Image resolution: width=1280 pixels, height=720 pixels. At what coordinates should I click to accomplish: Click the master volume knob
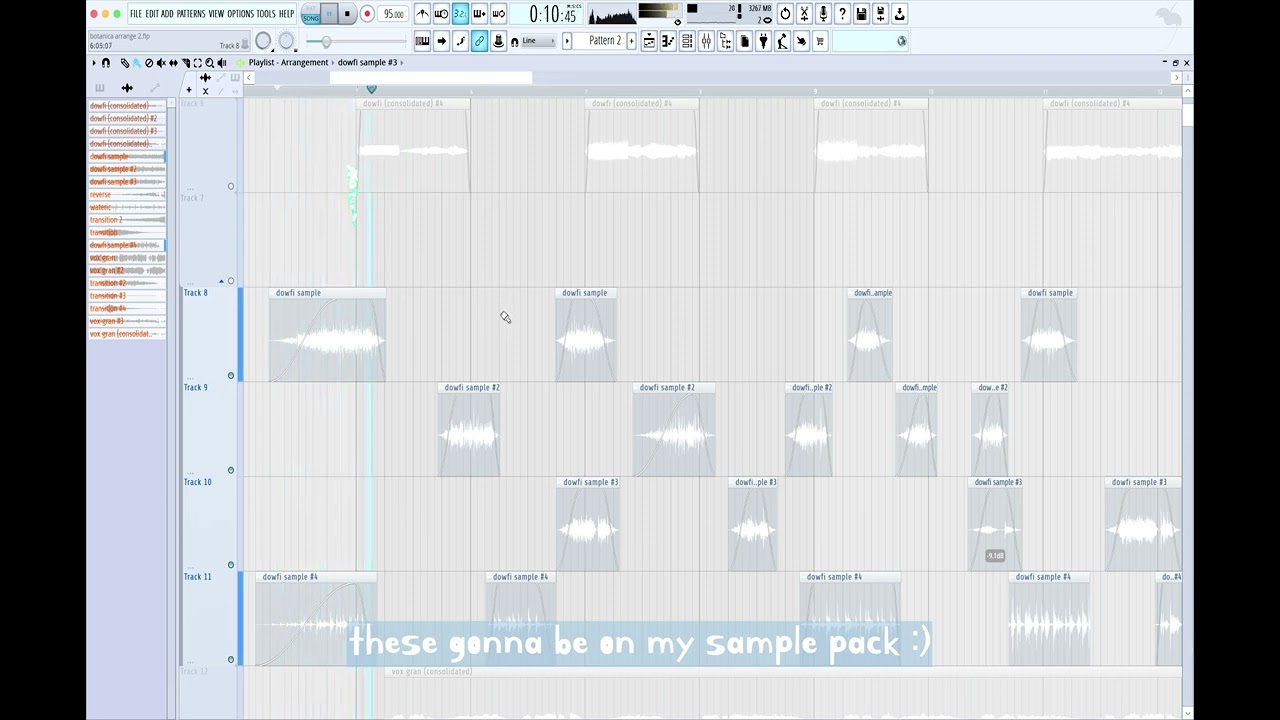(263, 41)
